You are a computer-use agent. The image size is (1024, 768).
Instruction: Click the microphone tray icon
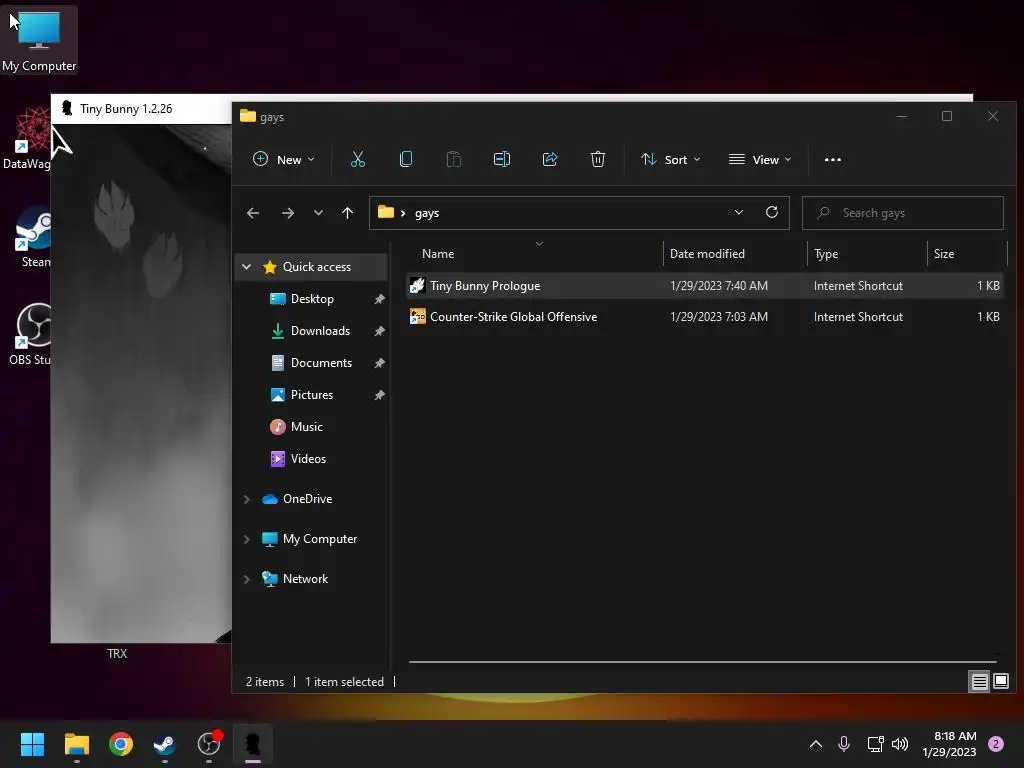844,744
